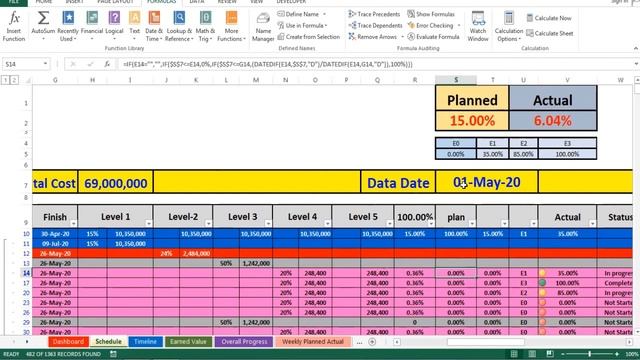Open the Level 3 column filter
This screenshot has height=360, width=640.
268,223
